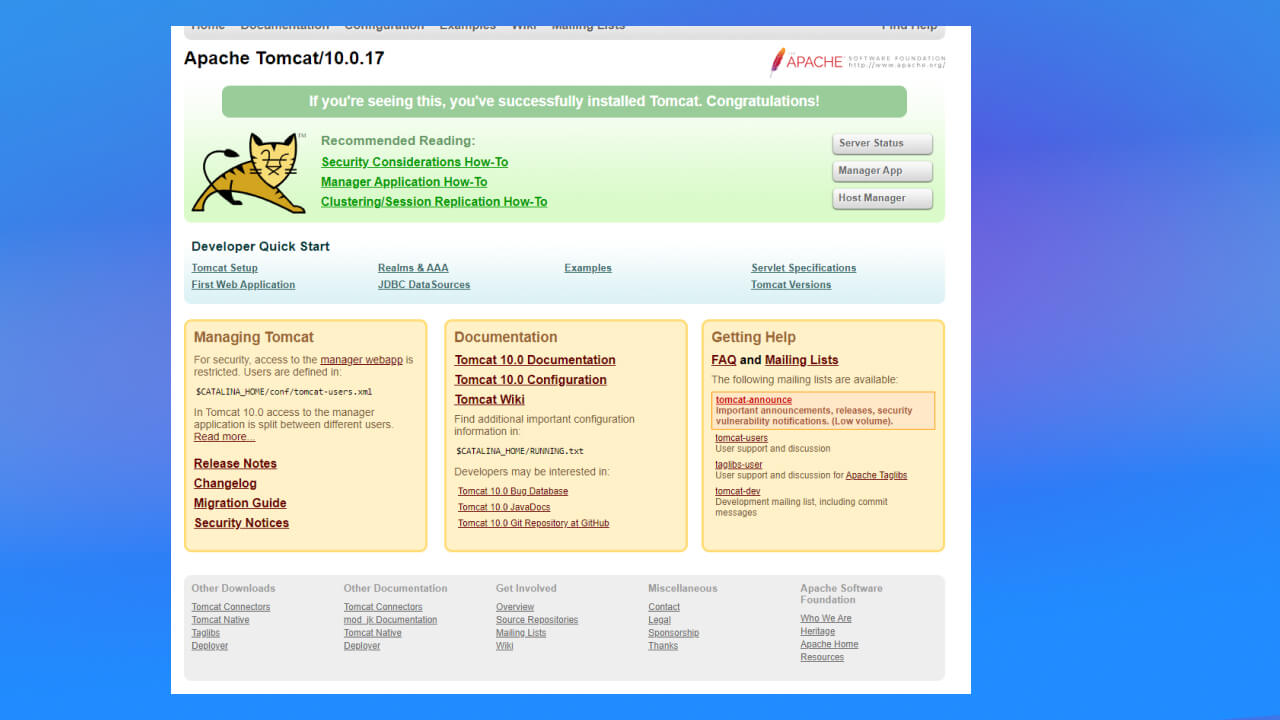
Task: Click the Apache Software Foundation logo
Action: (857, 62)
